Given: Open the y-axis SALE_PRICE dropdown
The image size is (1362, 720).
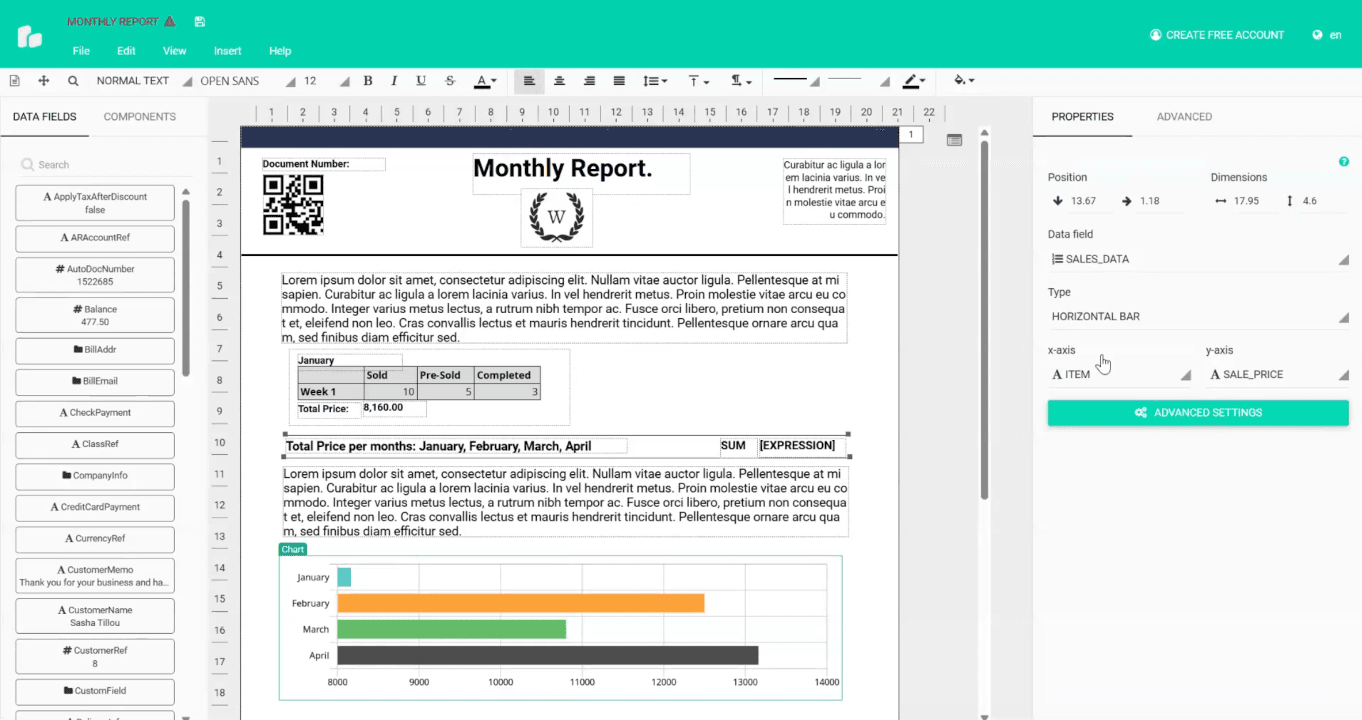Looking at the screenshot, I should point(1278,375).
